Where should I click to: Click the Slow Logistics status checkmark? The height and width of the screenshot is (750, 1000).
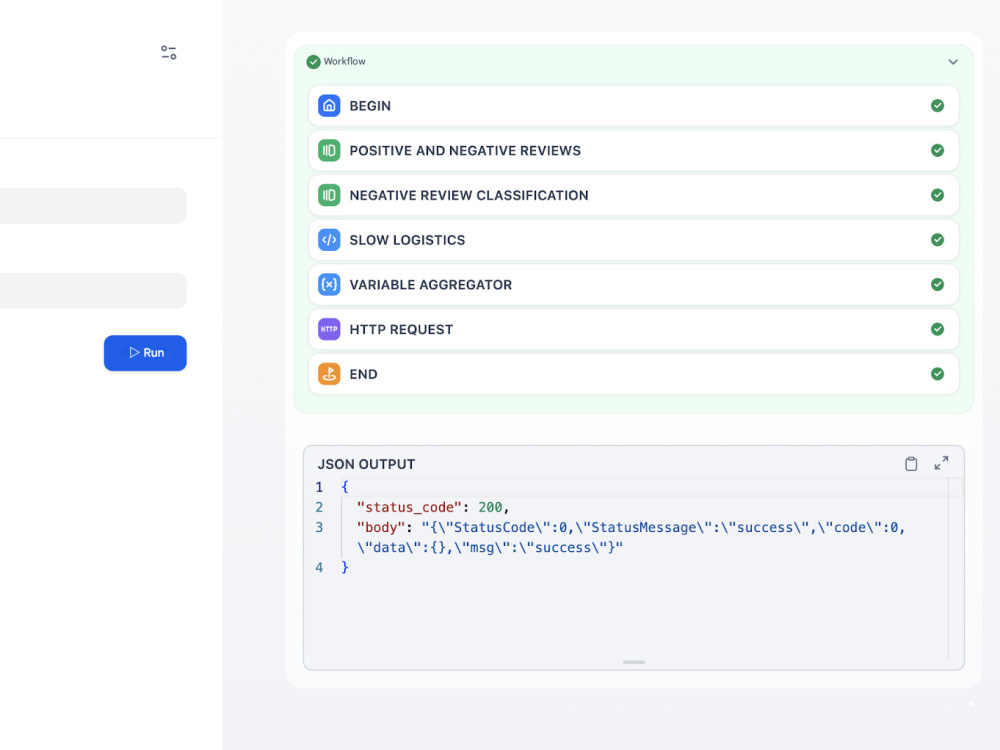pyautogui.click(x=938, y=240)
